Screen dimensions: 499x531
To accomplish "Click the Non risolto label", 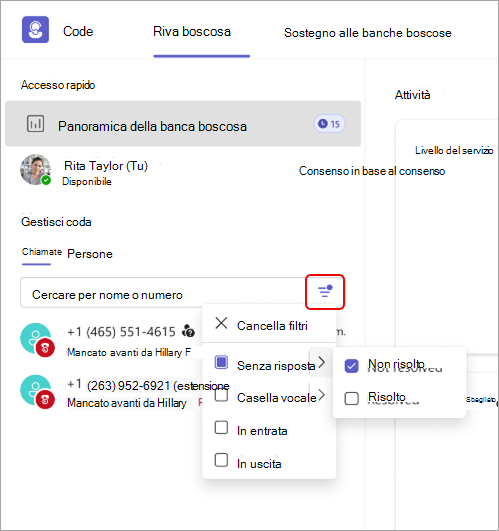I will coord(396,364).
